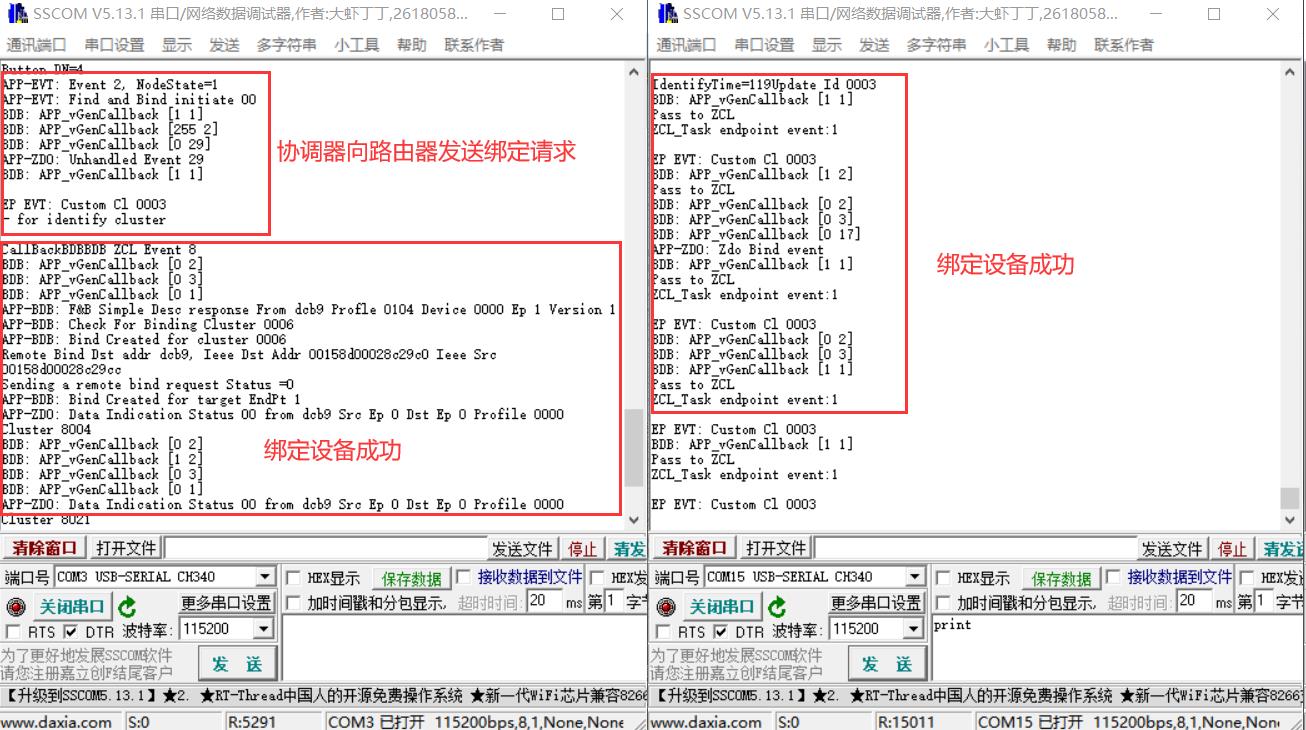
Task: Click 发送文件 button in COM15 window
Action: click(1173, 549)
